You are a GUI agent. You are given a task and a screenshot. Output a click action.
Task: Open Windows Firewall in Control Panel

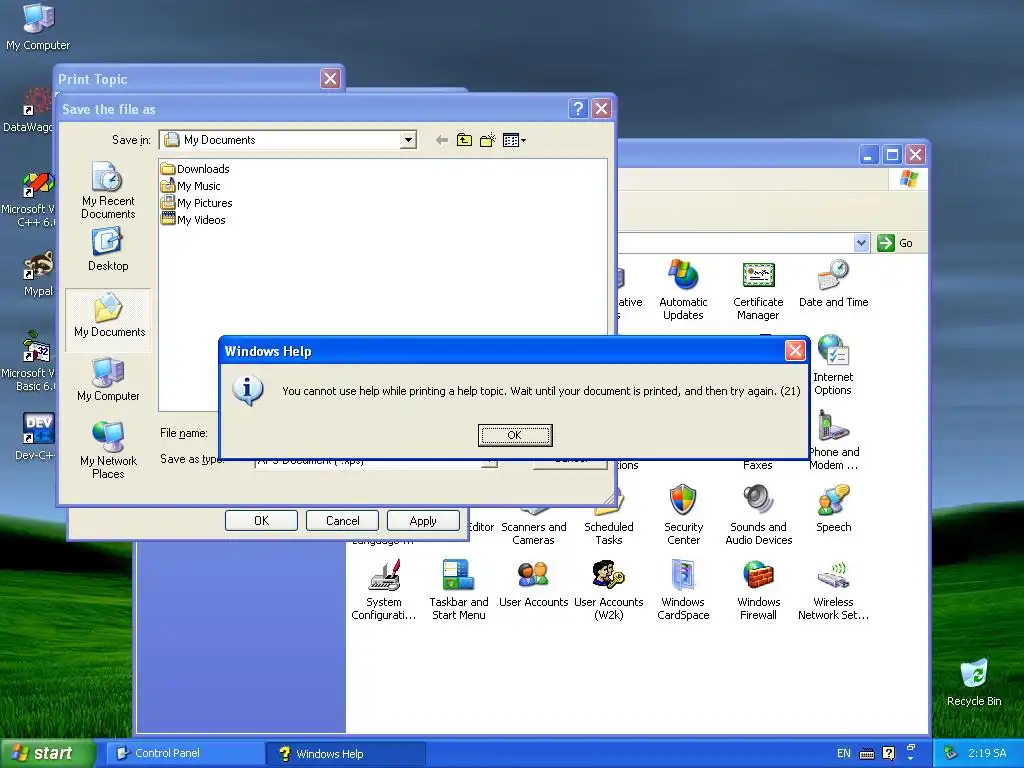pyautogui.click(x=758, y=590)
